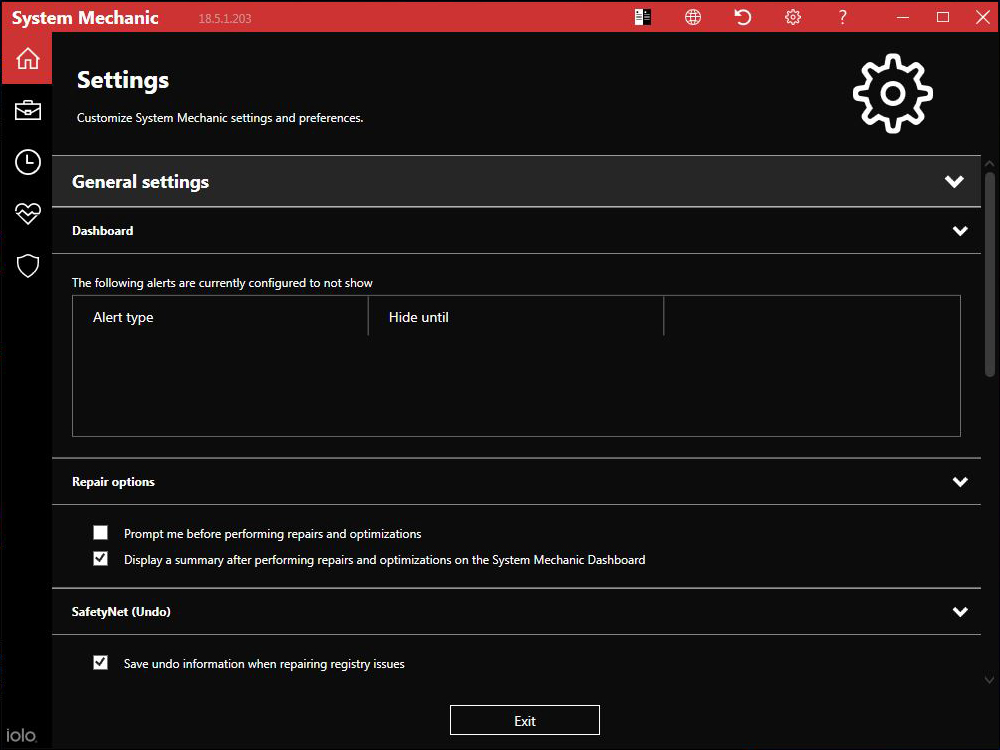Click the document panel icon in title bar
Viewport: 1000px width, 750px height.
(x=643, y=17)
